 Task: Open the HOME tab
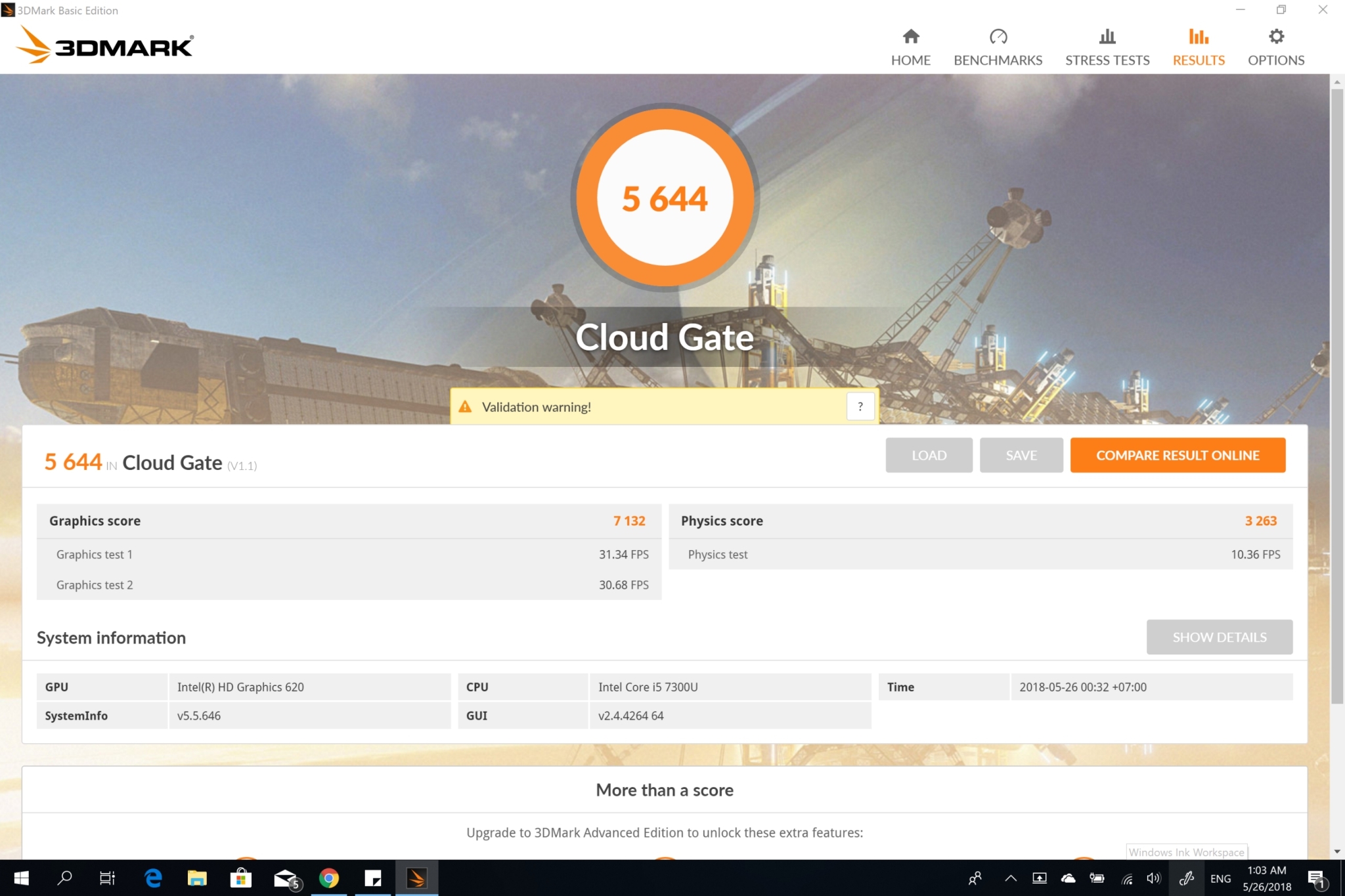[910, 47]
